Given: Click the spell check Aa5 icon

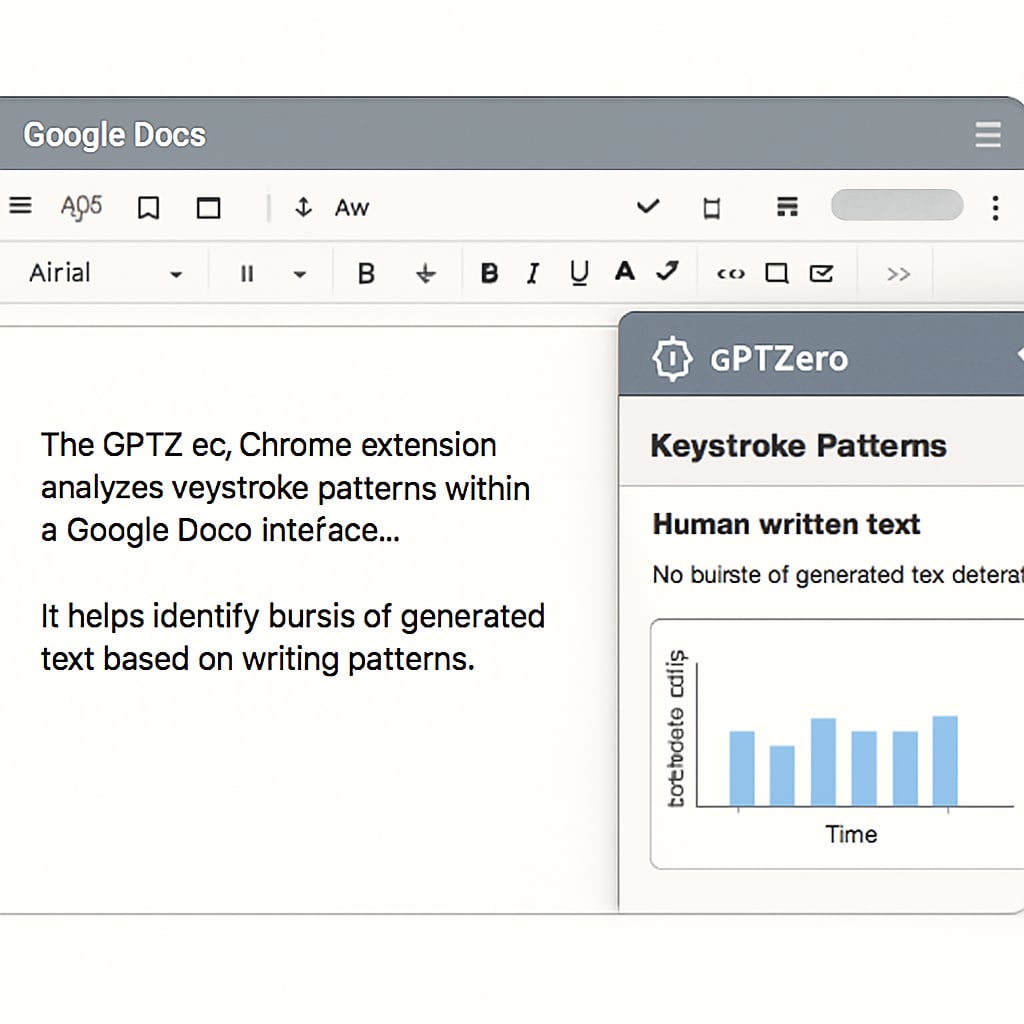Looking at the screenshot, I should click(x=82, y=207).
